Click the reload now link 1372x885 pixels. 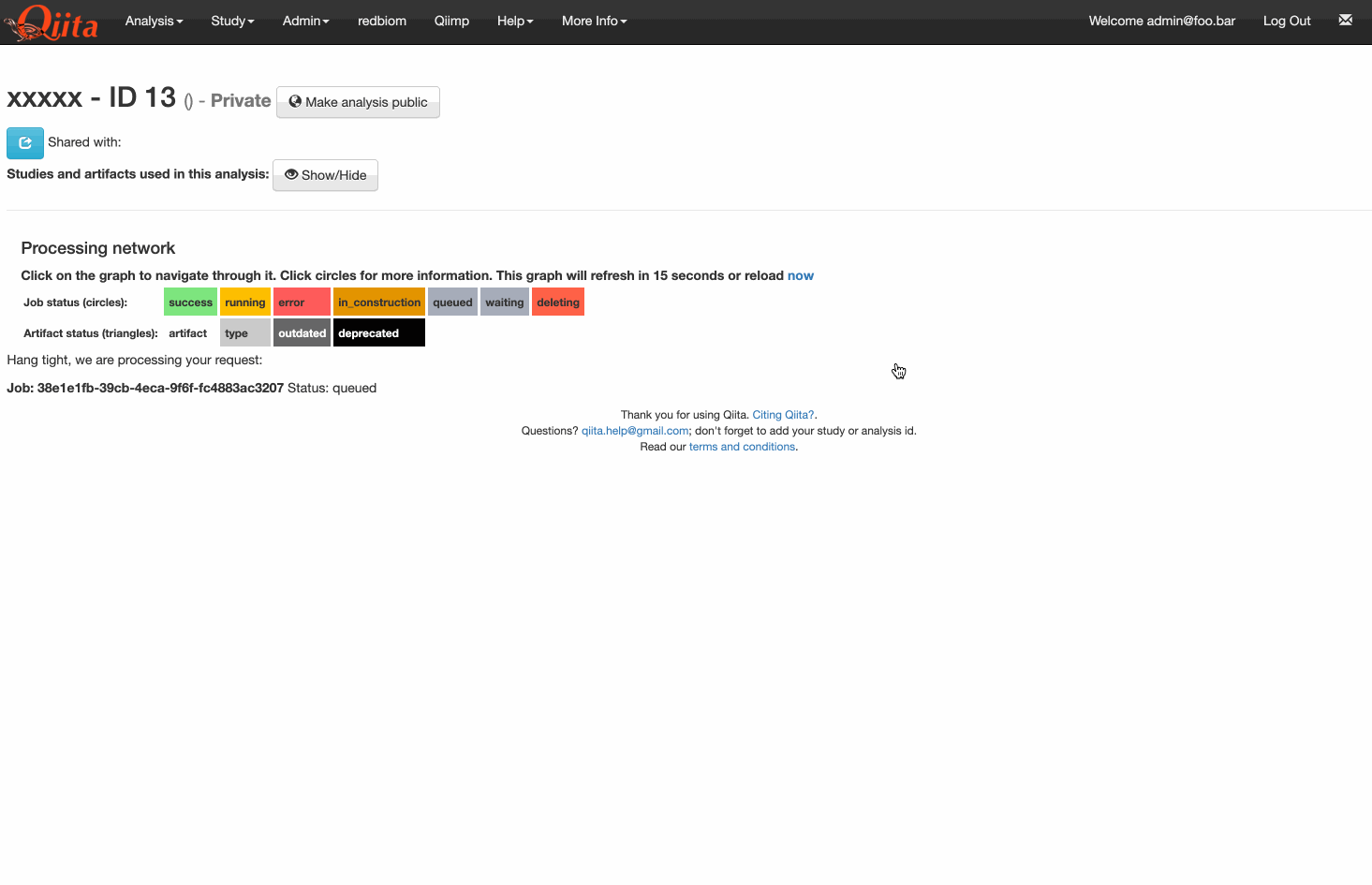[x=801, y=275]
